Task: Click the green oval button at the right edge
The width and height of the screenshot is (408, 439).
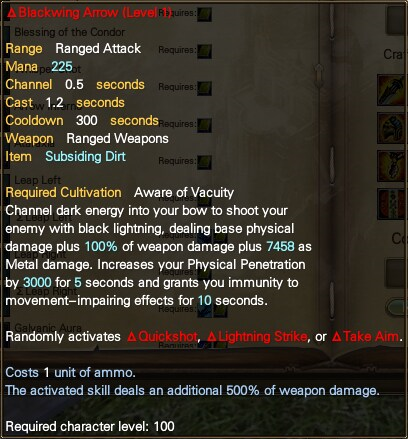Action: click(x=397, y=307)
